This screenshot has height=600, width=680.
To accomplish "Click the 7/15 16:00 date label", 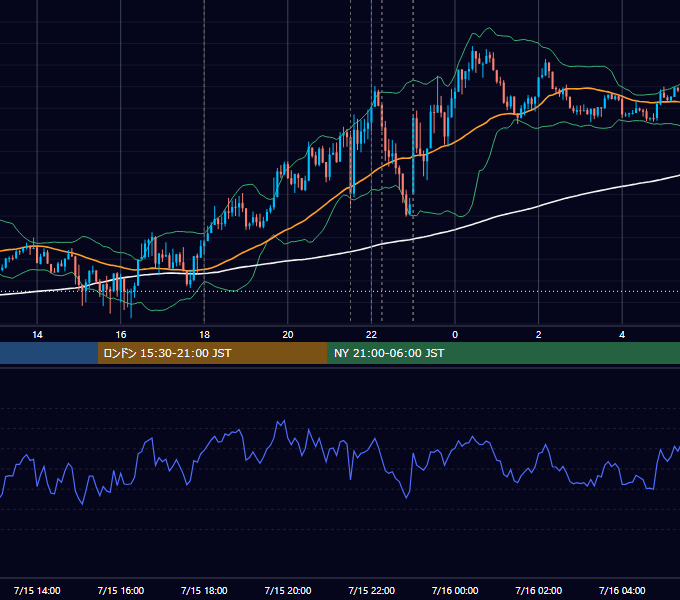I will pyautogui.click(x=121, y=590).
